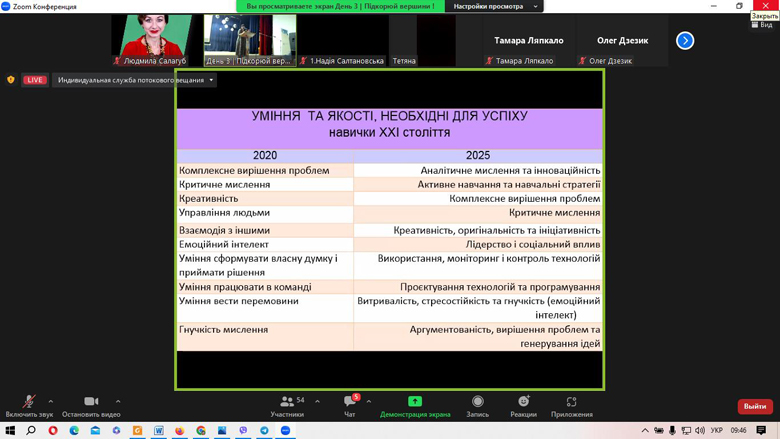Image resolution: width=780 pixels, height=439 pixels.
Task: Select Олег Дзезик participant tile
Action: pos(622,40)
